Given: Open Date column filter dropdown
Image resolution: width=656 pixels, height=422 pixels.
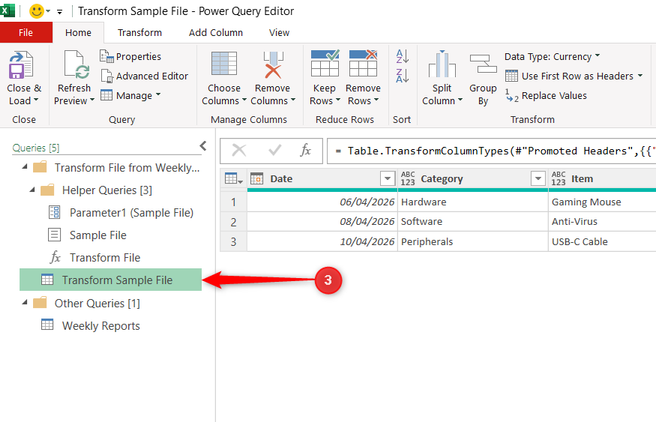Looking at the screenshot, I should click(388, 179).
